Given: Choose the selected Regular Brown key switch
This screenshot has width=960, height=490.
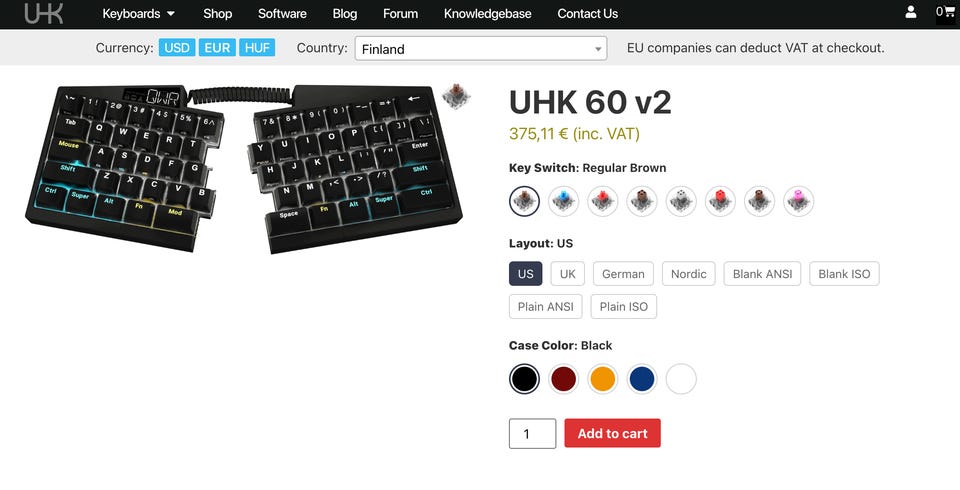Looking at the screenshot, I should pyautogui.click(x=524, y=201).
